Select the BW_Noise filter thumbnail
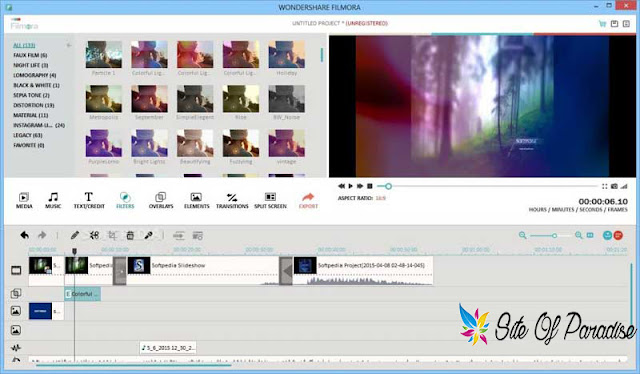The height and width of the screenshot is (374, 640). [x=287, y=98]
